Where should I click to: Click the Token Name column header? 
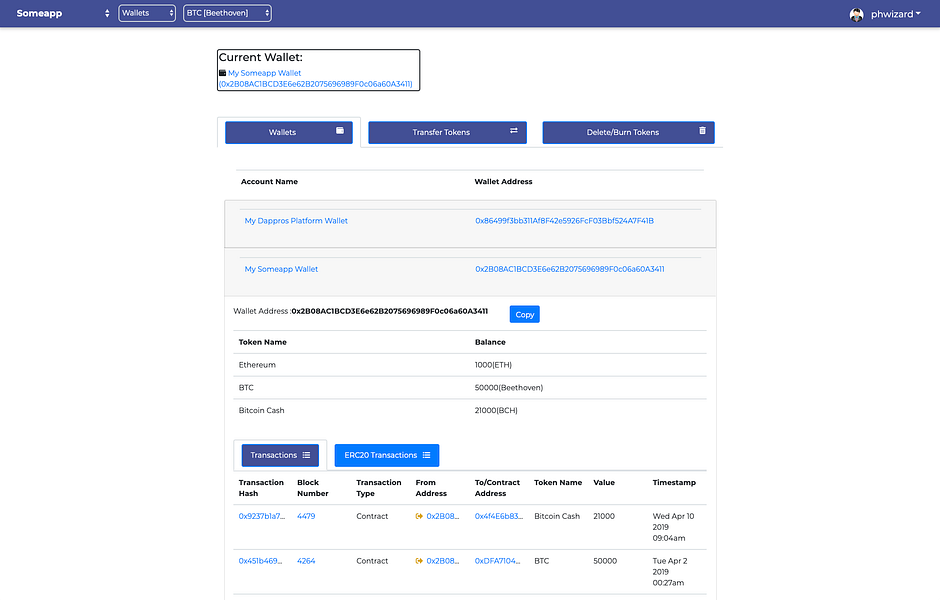pyautogui.click(x=263, y=342)
